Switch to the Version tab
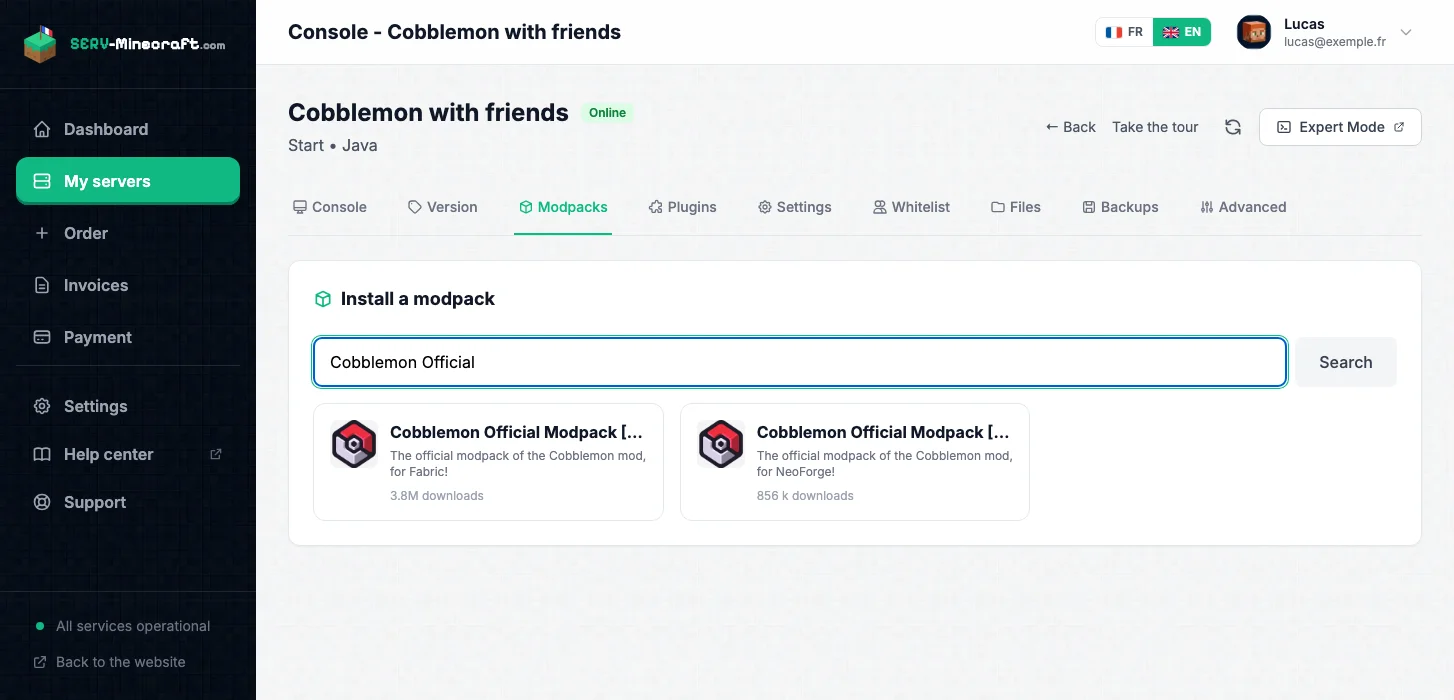This screenshot has width=1454, height=700. pyautogui.click(x=443, y=207)
